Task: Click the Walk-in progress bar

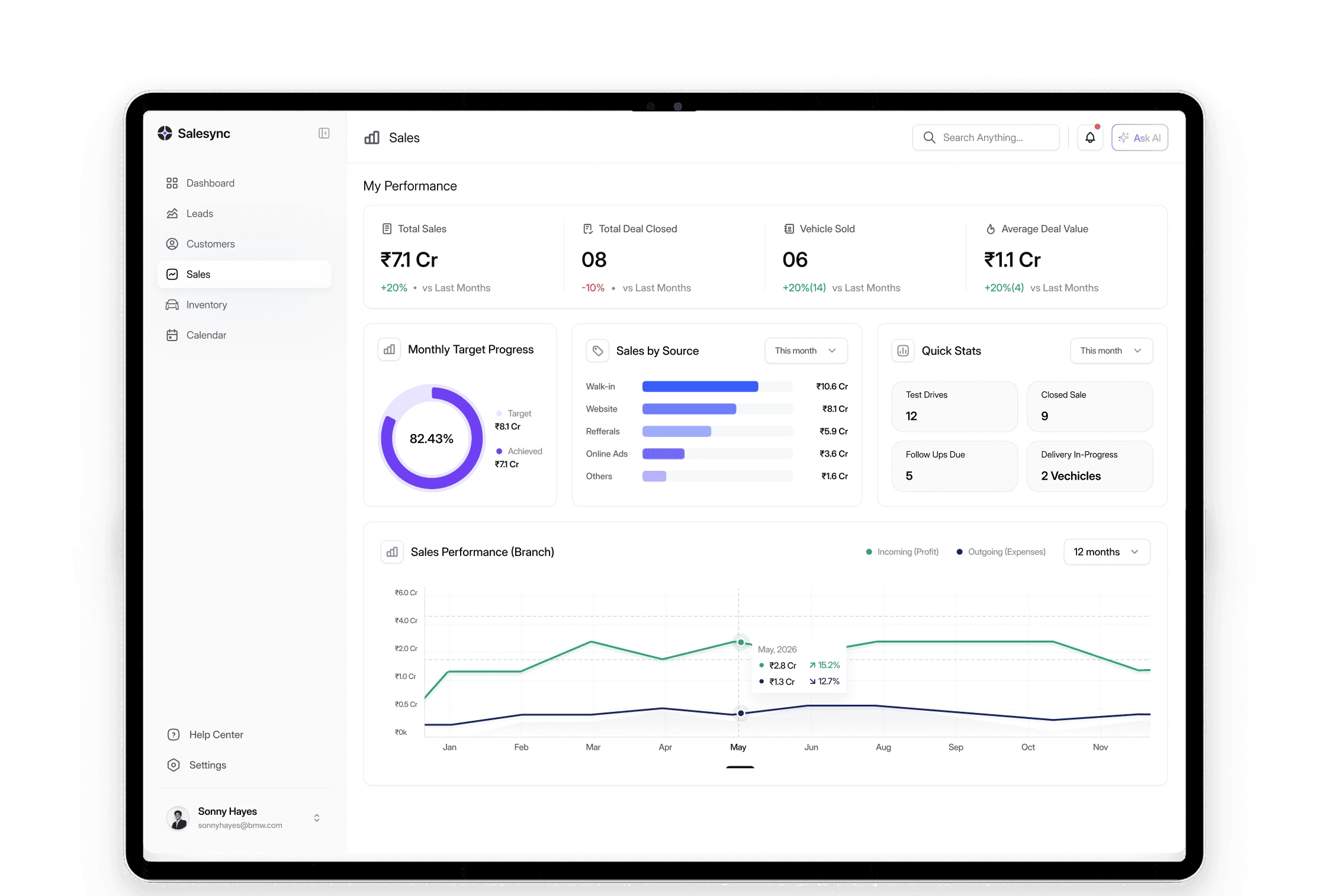Action: 718,387
